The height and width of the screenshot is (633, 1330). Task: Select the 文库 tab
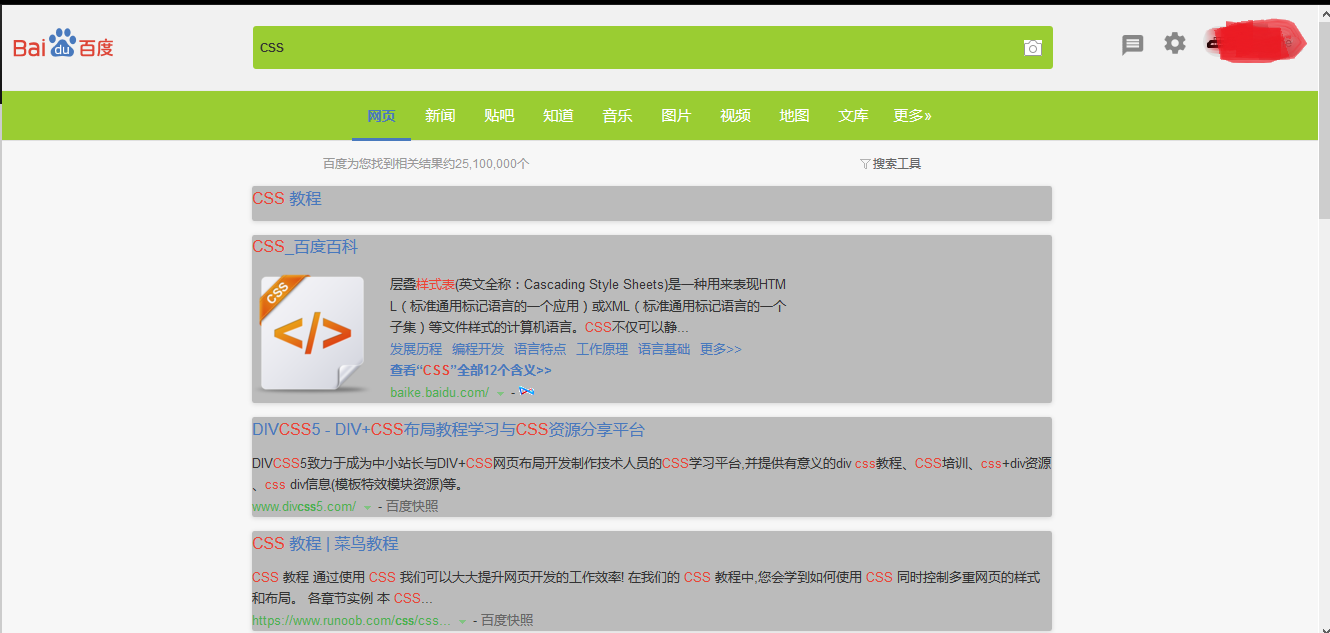[853, 116]
